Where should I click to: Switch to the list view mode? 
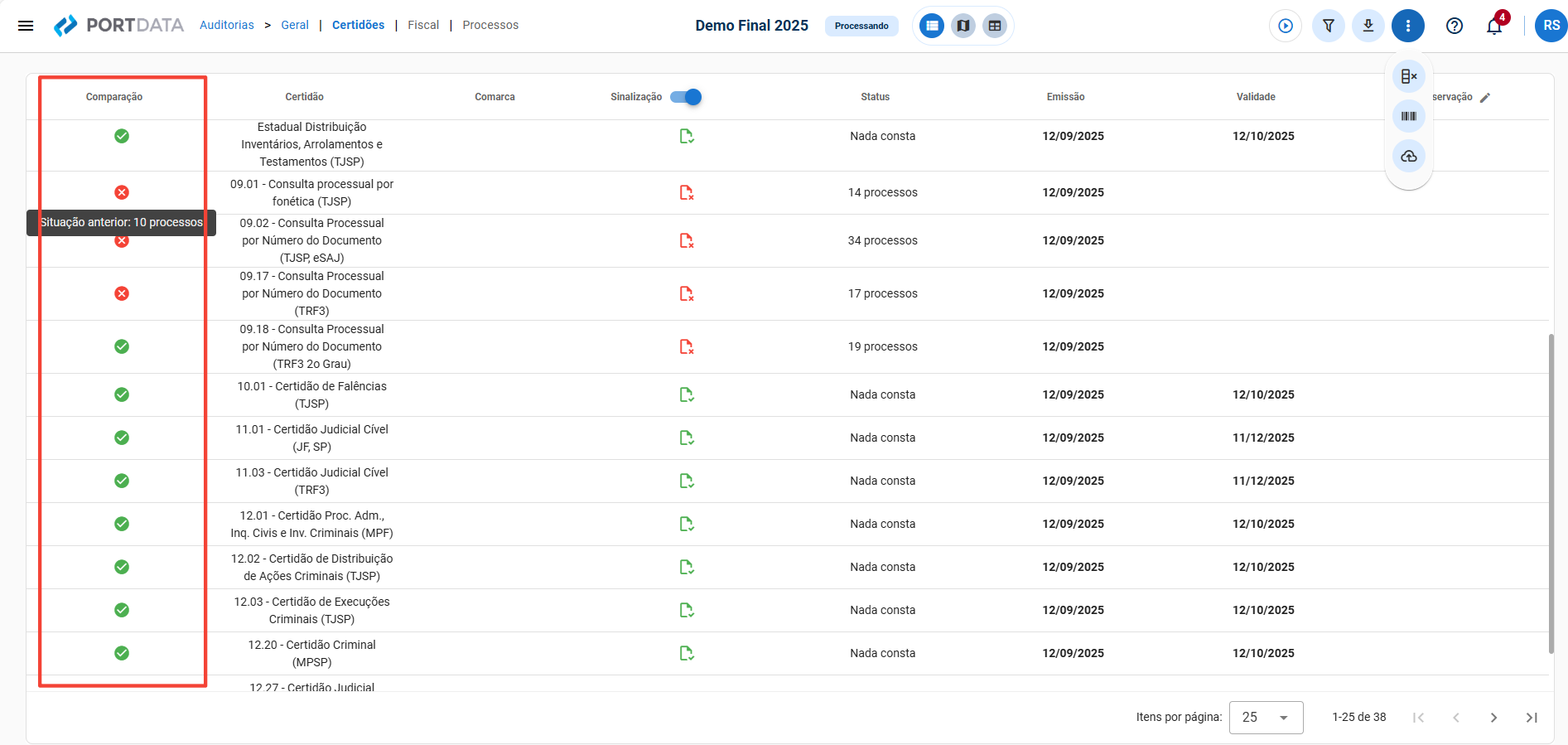point(932,26)
